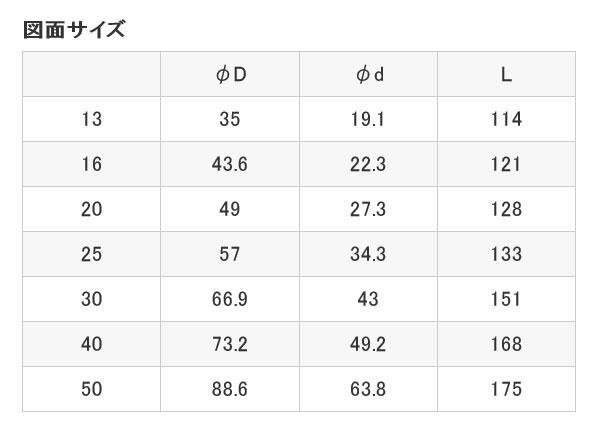Click the size 13 row label
This screenshot has height=431, width=589.
(92, 119)
